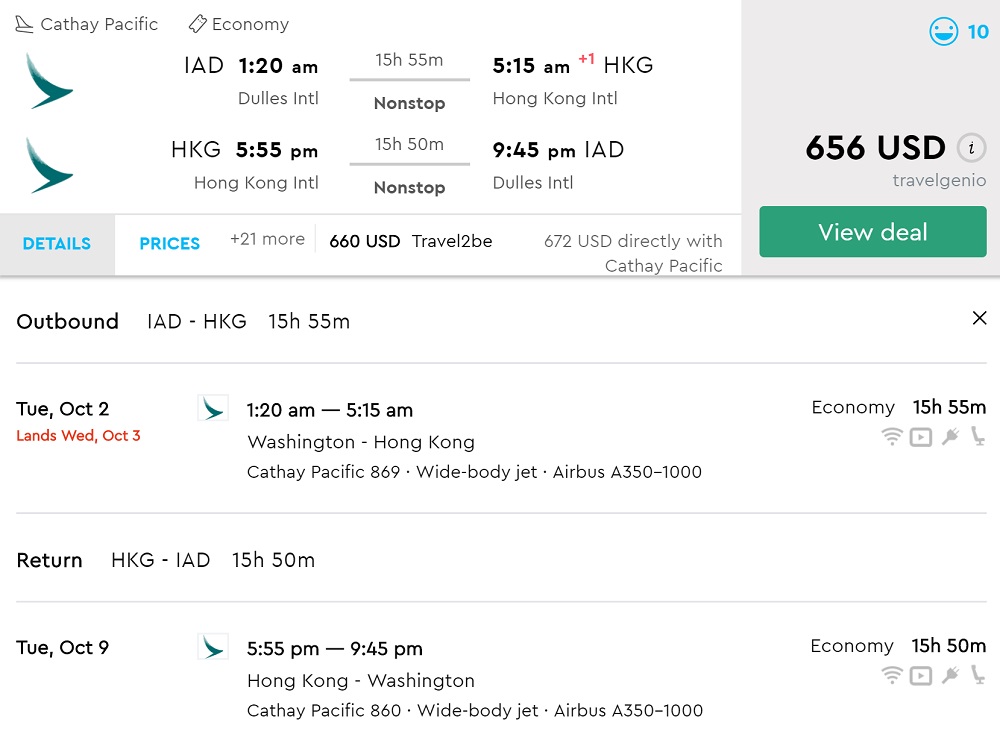Switch to the DETAILS tab
Image resolution: width=1000 pixels, height=746 pixels.
click(x=57, y=243)
